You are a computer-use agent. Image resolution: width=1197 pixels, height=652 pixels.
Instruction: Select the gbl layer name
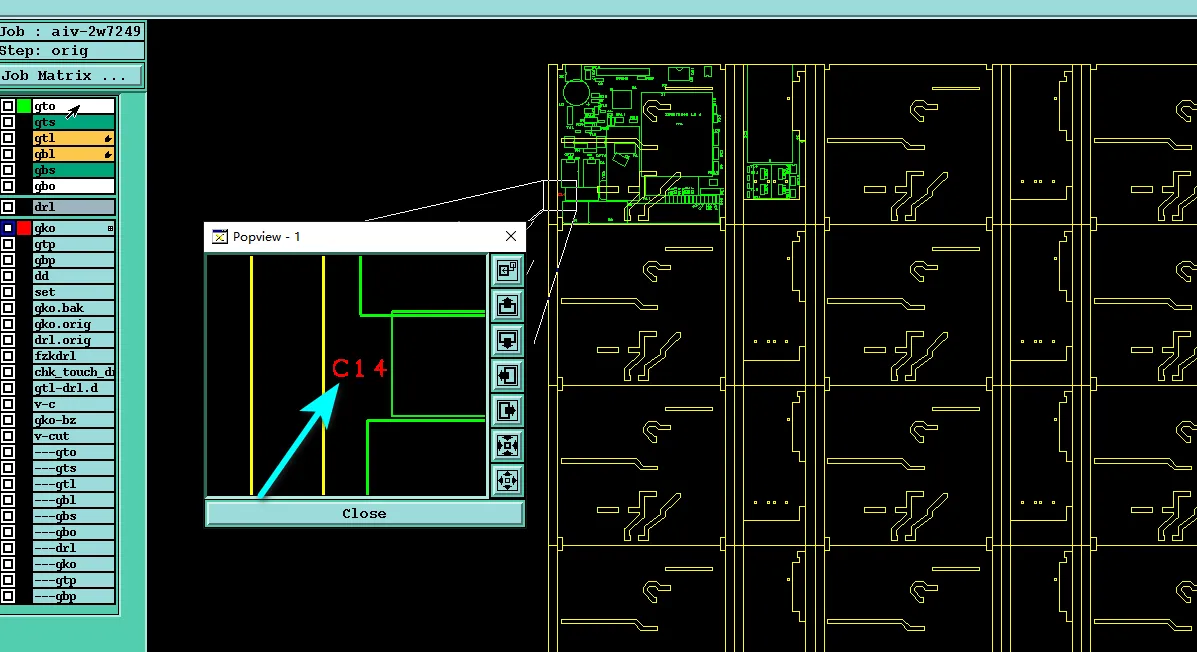click(73, 154)
